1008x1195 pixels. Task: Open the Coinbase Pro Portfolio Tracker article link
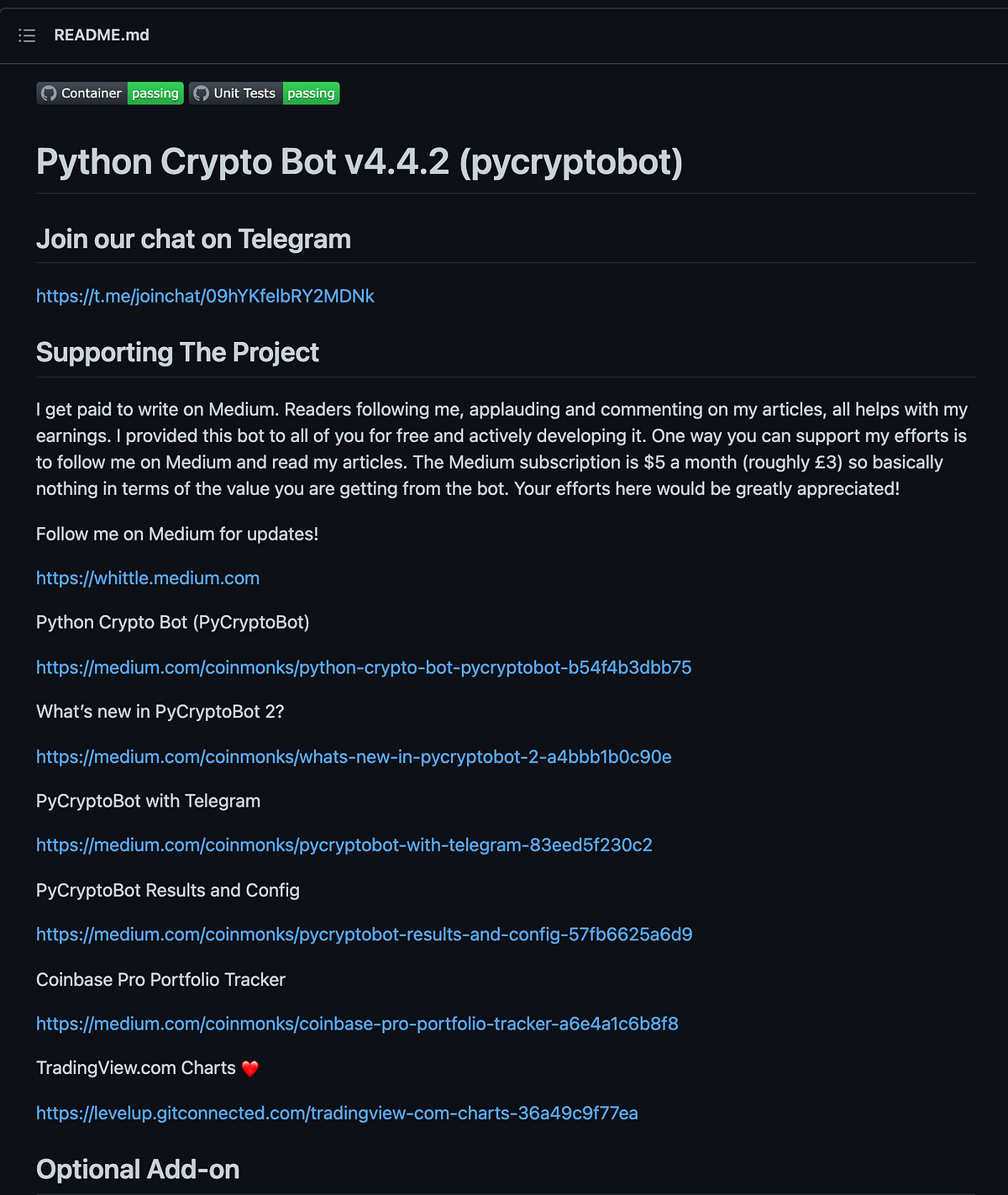click(357, 1024)
